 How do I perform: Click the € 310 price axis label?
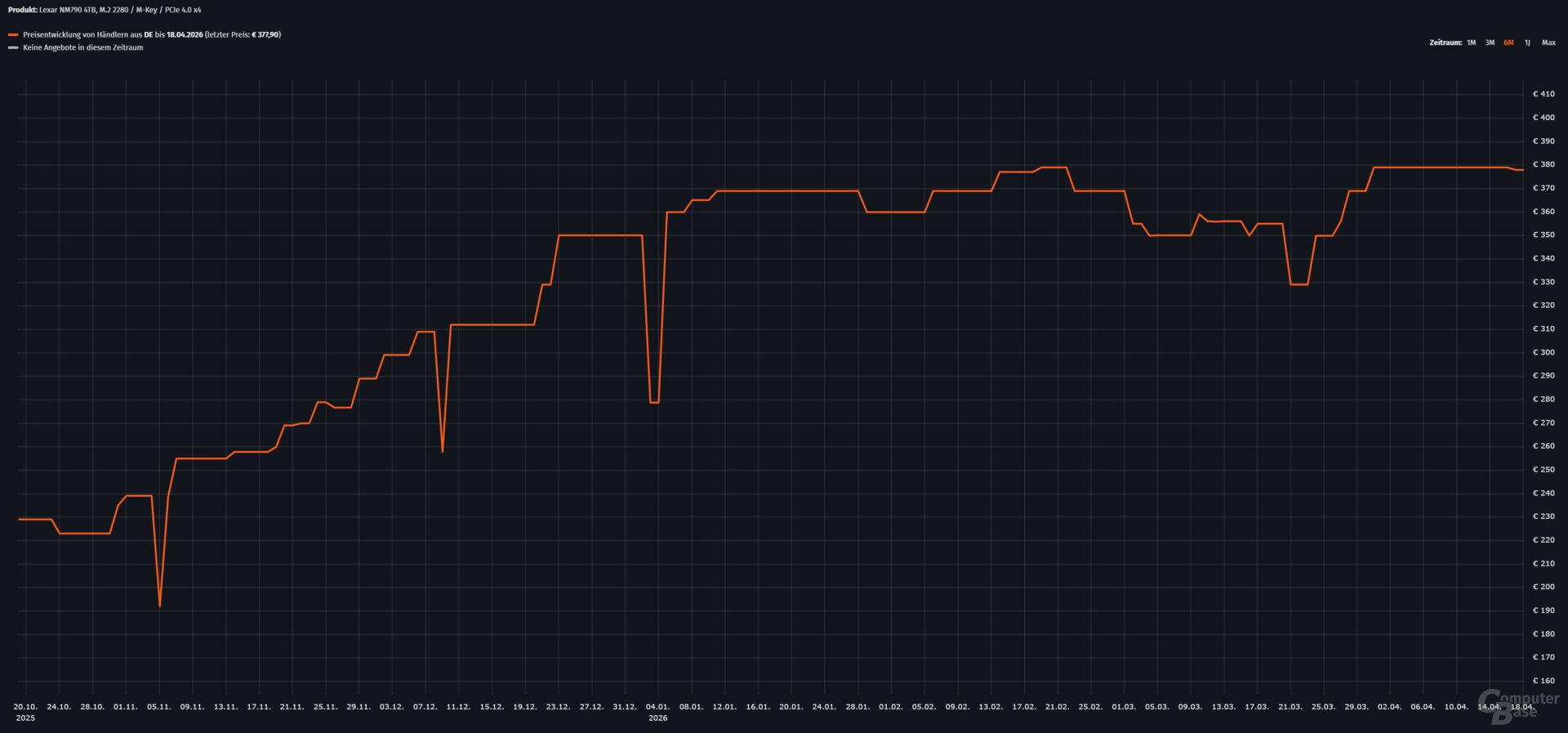point(1543,329)
